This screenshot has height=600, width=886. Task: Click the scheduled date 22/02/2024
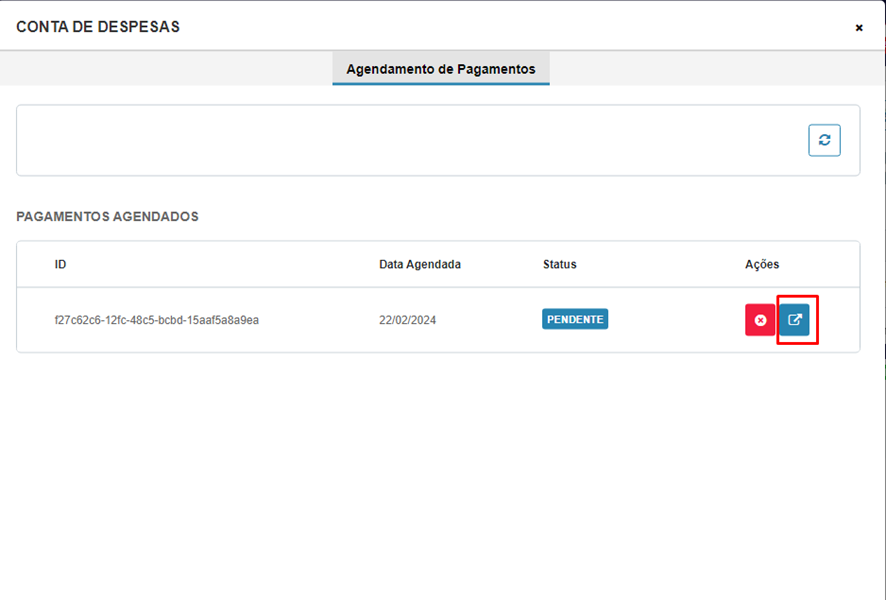point(407,320)
